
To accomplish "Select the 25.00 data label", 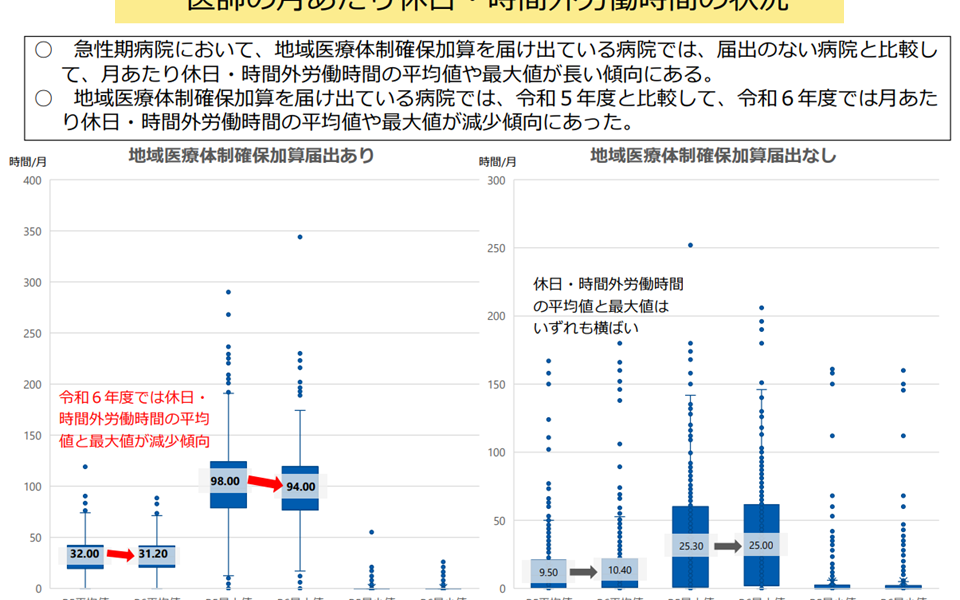I will 760,546.
